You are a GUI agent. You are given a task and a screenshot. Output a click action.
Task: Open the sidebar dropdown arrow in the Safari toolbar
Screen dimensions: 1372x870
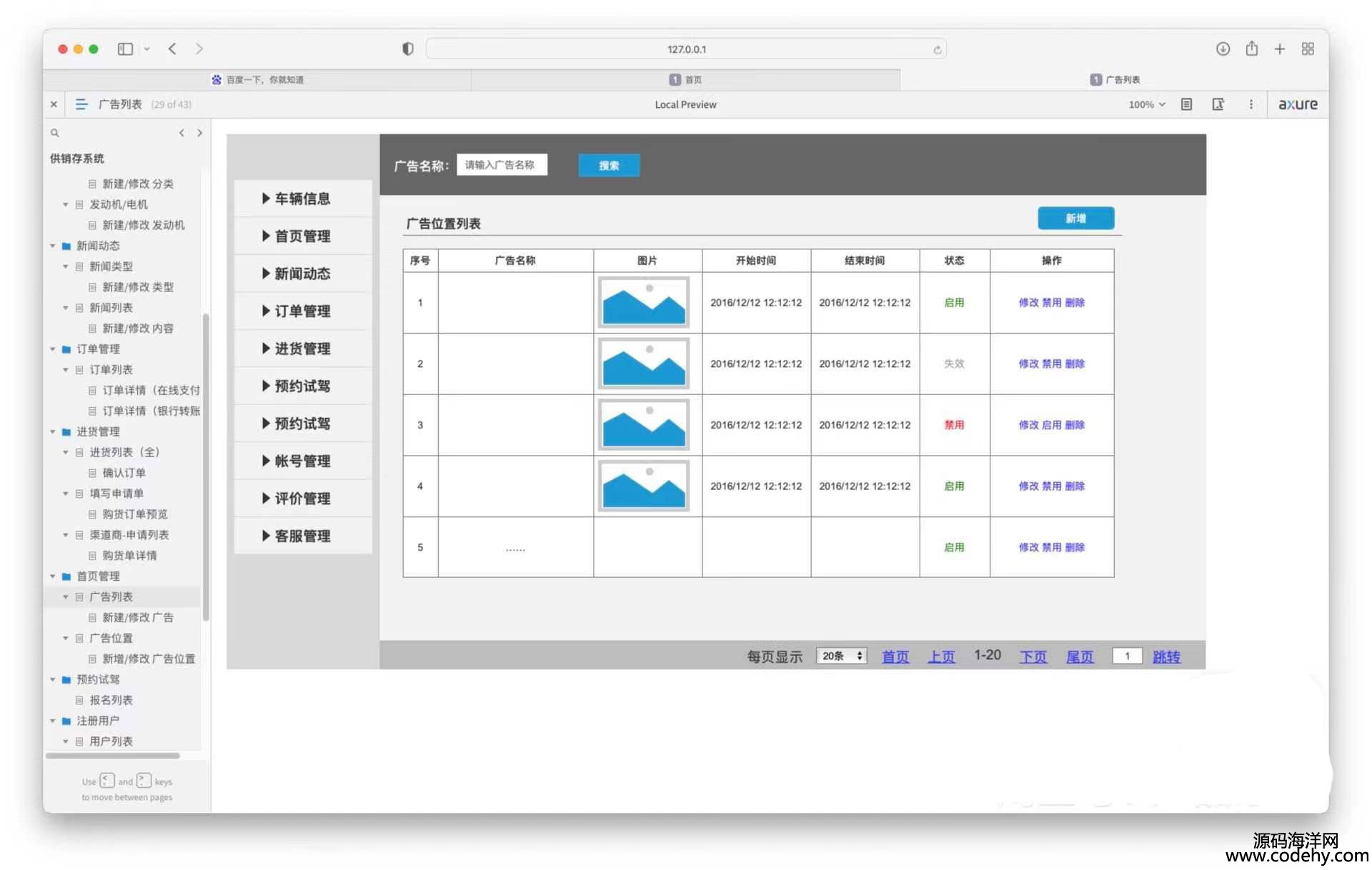click(146, 49)
